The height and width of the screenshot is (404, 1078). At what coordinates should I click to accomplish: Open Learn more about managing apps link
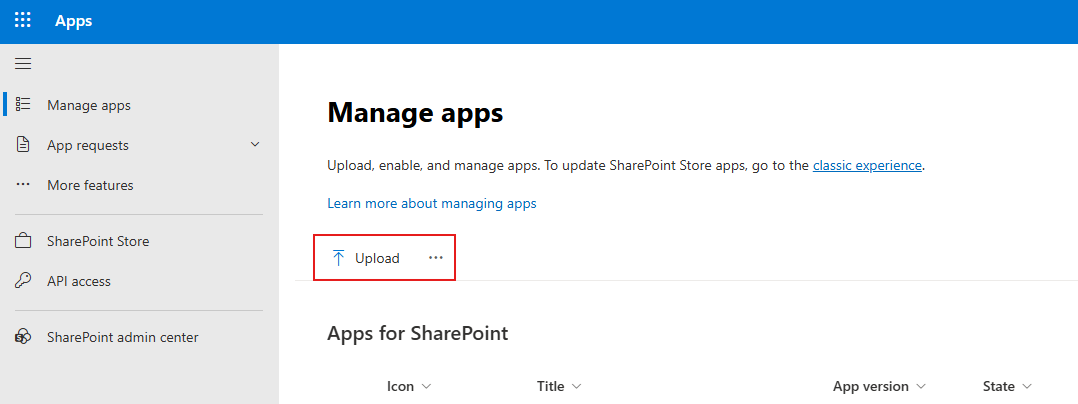(432, 203)
